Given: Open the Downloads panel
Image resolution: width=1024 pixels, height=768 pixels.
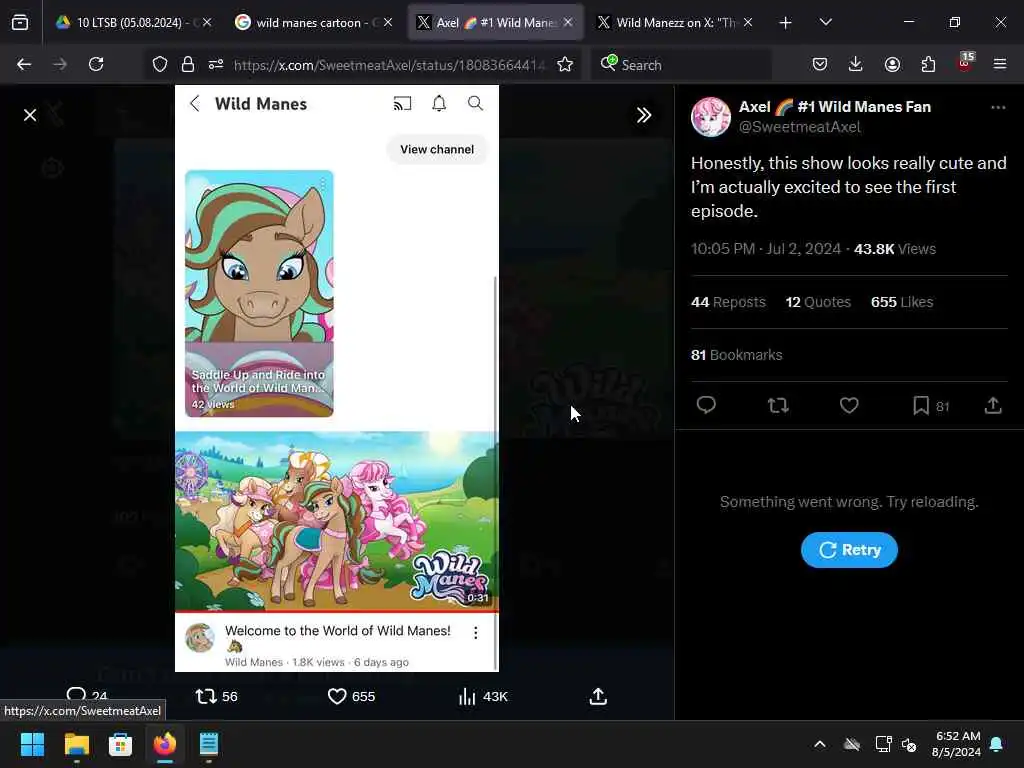Looking at the screenshot, I should pos(856,64).
